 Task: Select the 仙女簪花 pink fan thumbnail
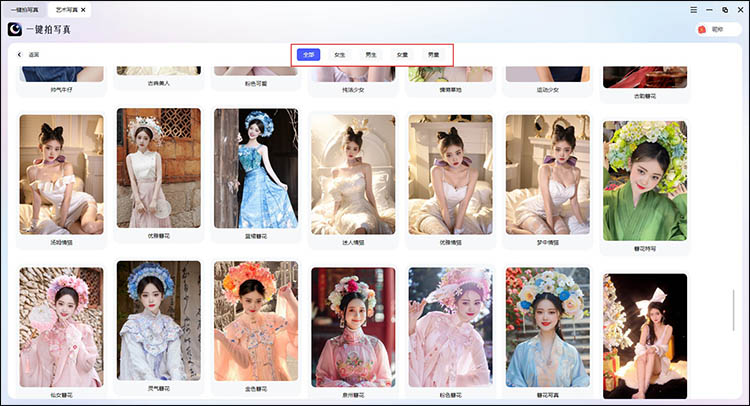61,327
